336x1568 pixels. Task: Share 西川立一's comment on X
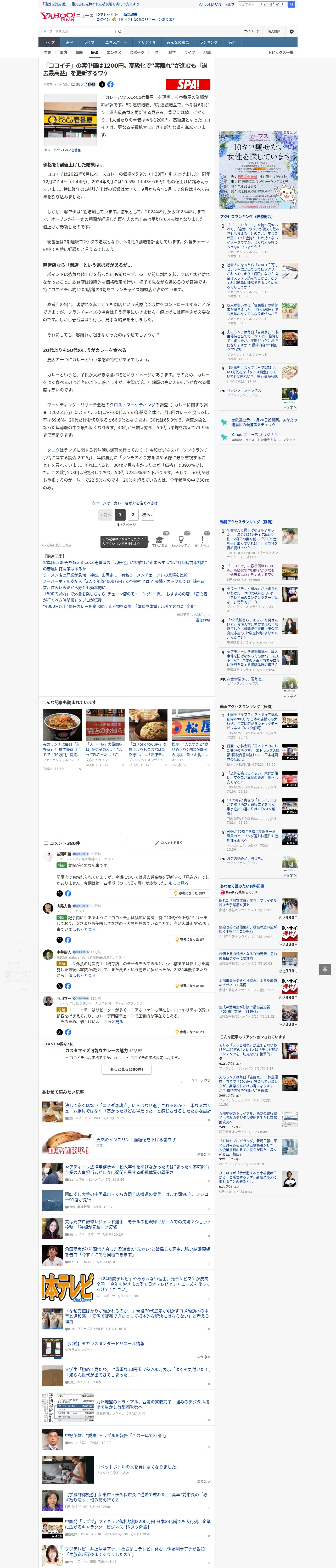pyautogui.click(x=60, y=1032)
